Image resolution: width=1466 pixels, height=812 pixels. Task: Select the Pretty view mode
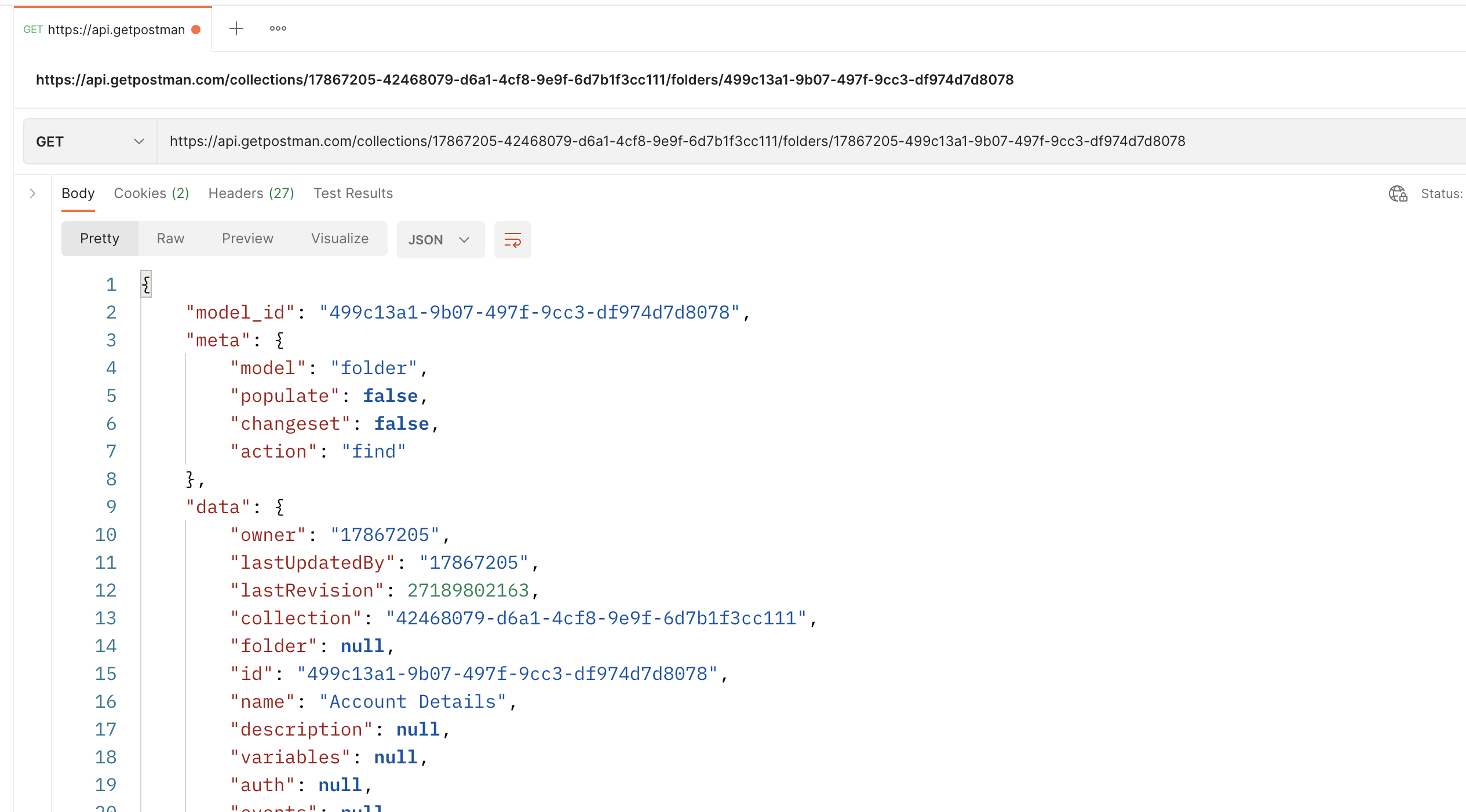[x=100, y=239]
